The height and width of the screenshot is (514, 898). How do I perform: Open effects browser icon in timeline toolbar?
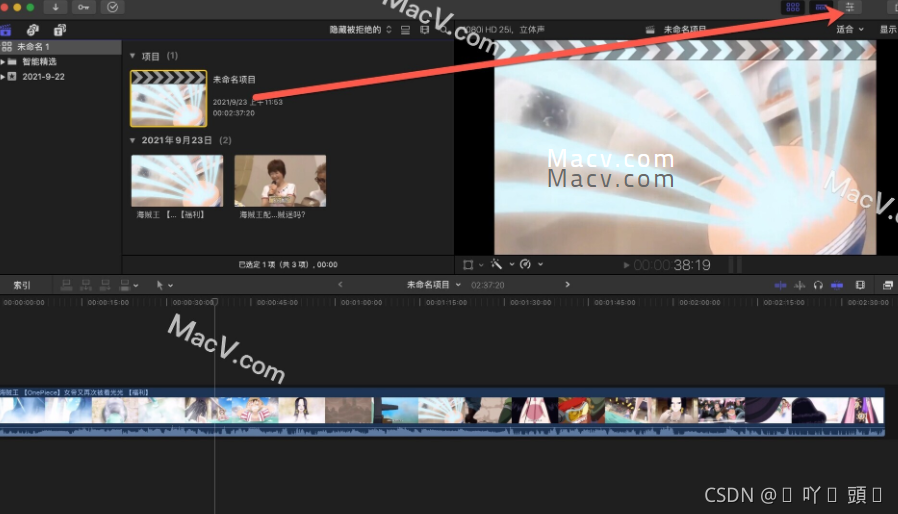pyautogui.click(x=888, y=285)
